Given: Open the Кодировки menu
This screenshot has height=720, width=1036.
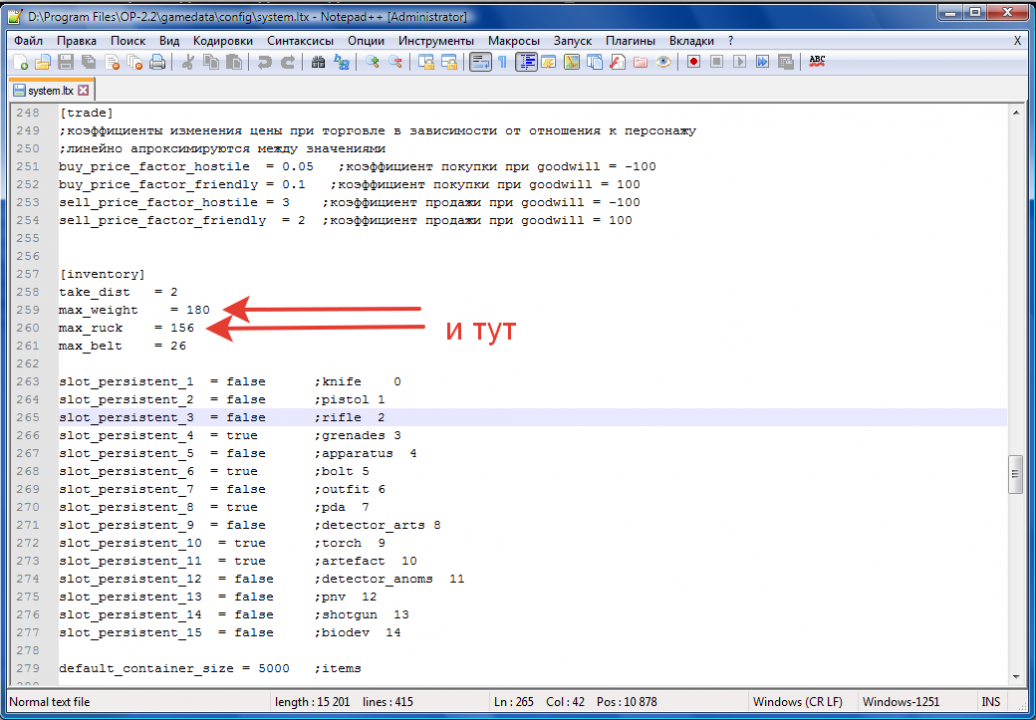Looking at the screenshot, I should pyautogui.click(x=223, y=41).
